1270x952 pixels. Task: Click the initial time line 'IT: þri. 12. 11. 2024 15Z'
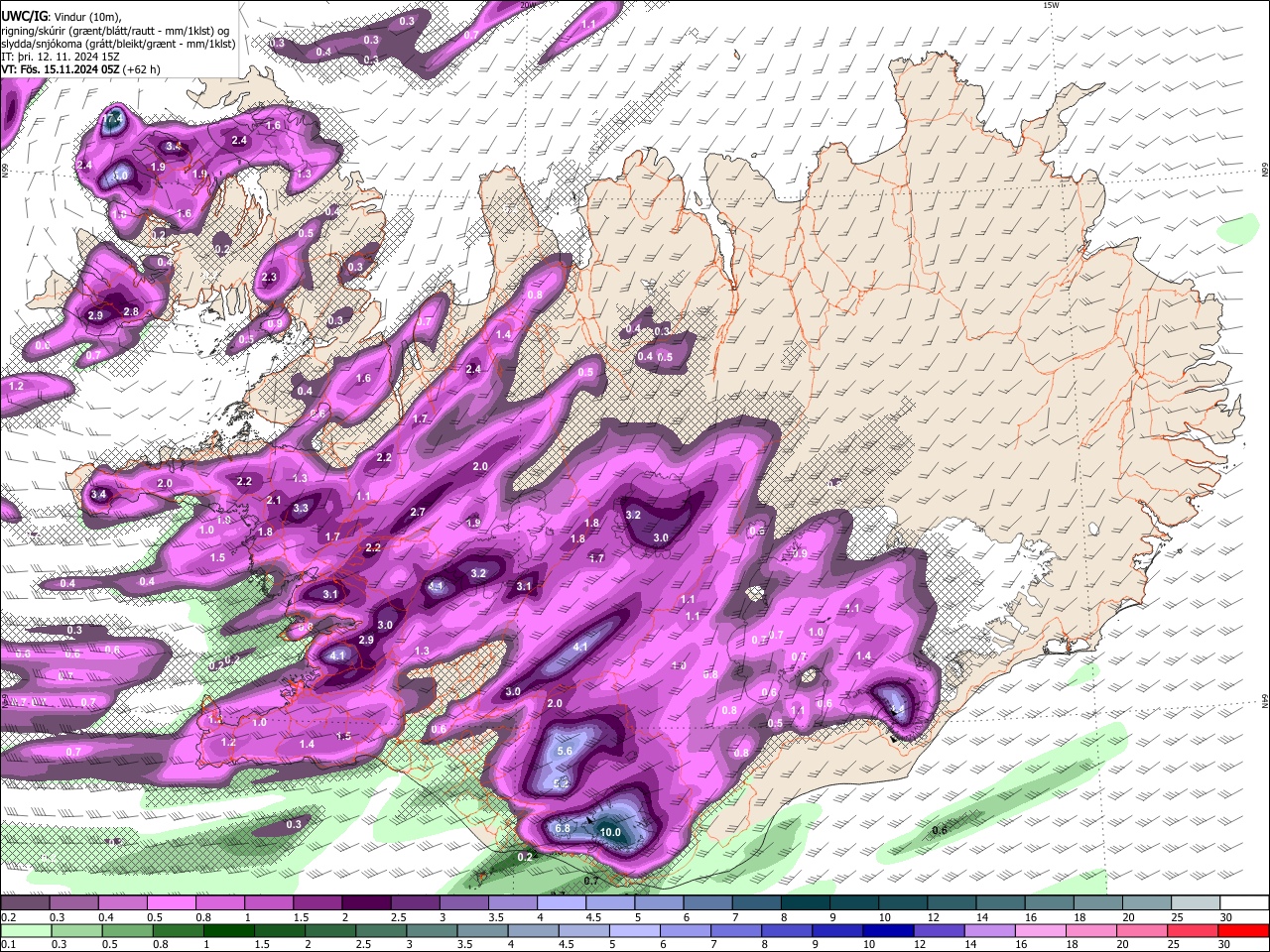(61, 57)
